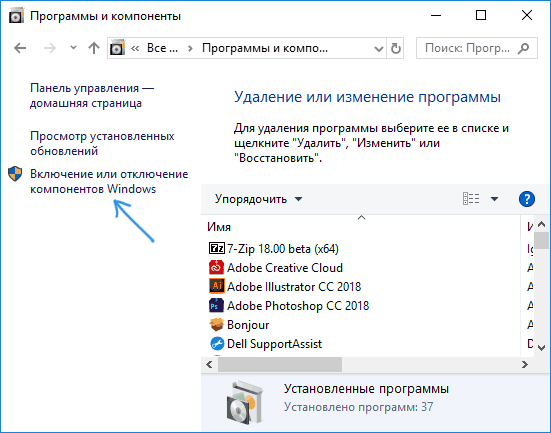Click the horizontal scrollbar left arrow
551x433 pixels.
[x=209, y=364]
